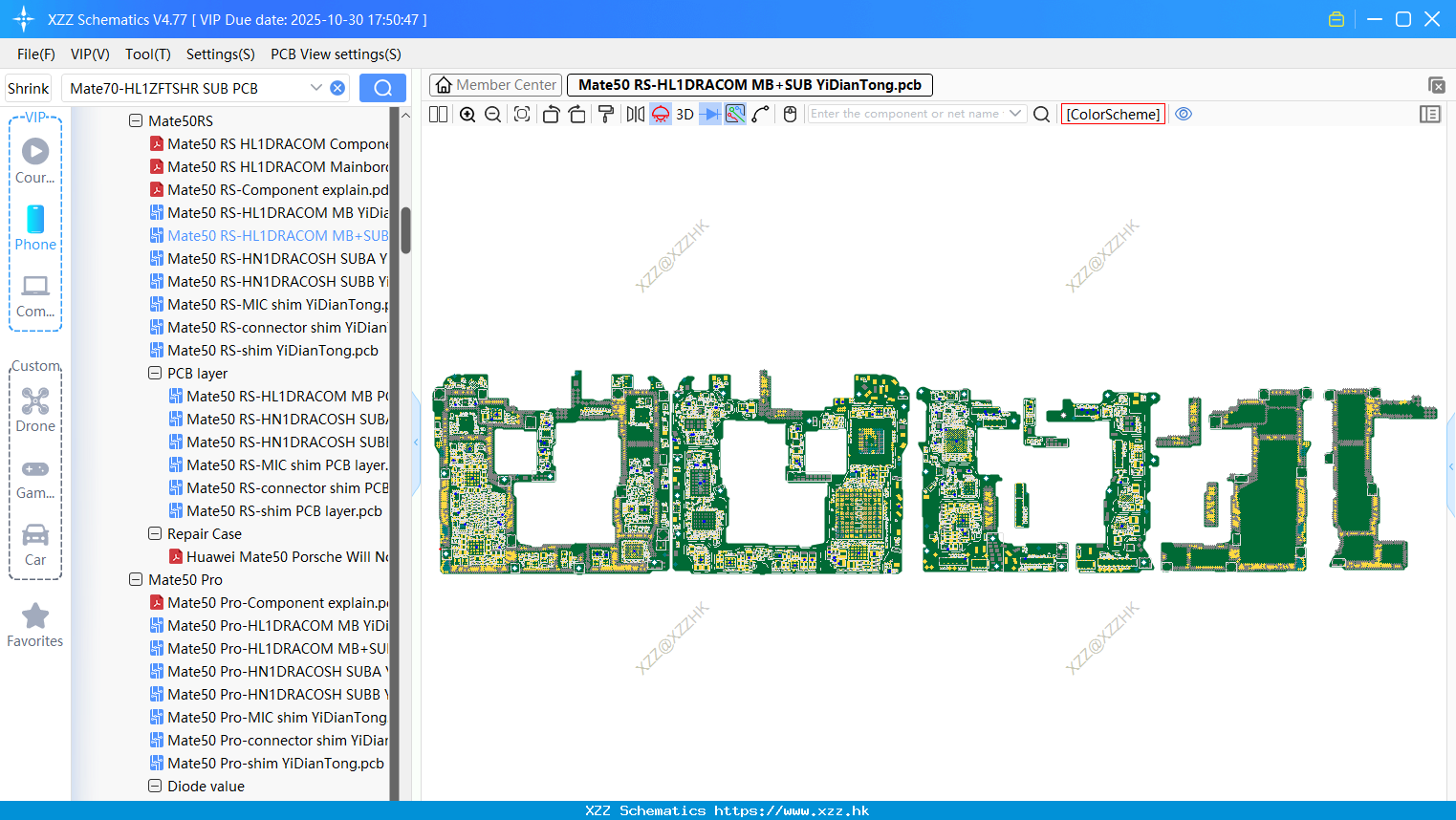This screenshot has height=820, width=1456.
Task: Open Mate50 Pro-shim YiDianTong.pcb
Action: pos(268,764)
